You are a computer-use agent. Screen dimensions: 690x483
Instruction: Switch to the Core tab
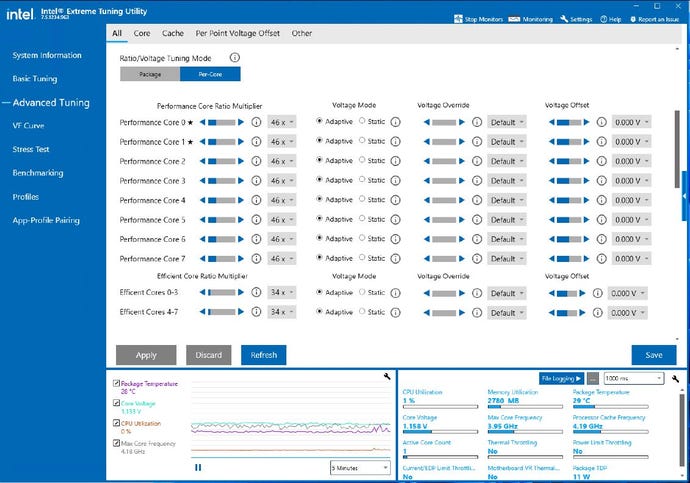[142, 33]
